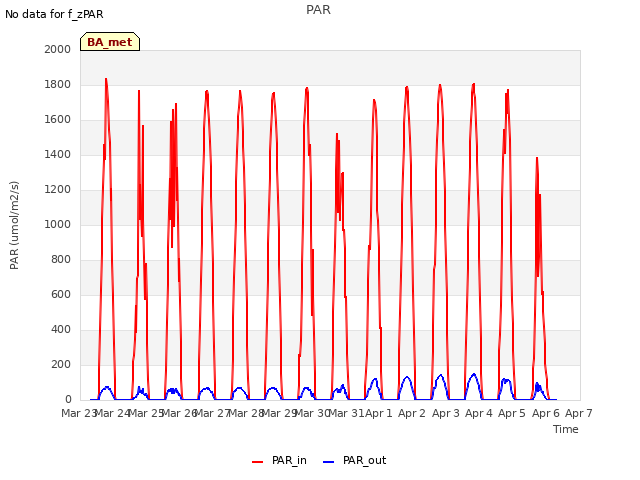Viewport: 640px width, 480px height.
Task: Click the red PAR_in peak near Mar 24
Action: 106,79
